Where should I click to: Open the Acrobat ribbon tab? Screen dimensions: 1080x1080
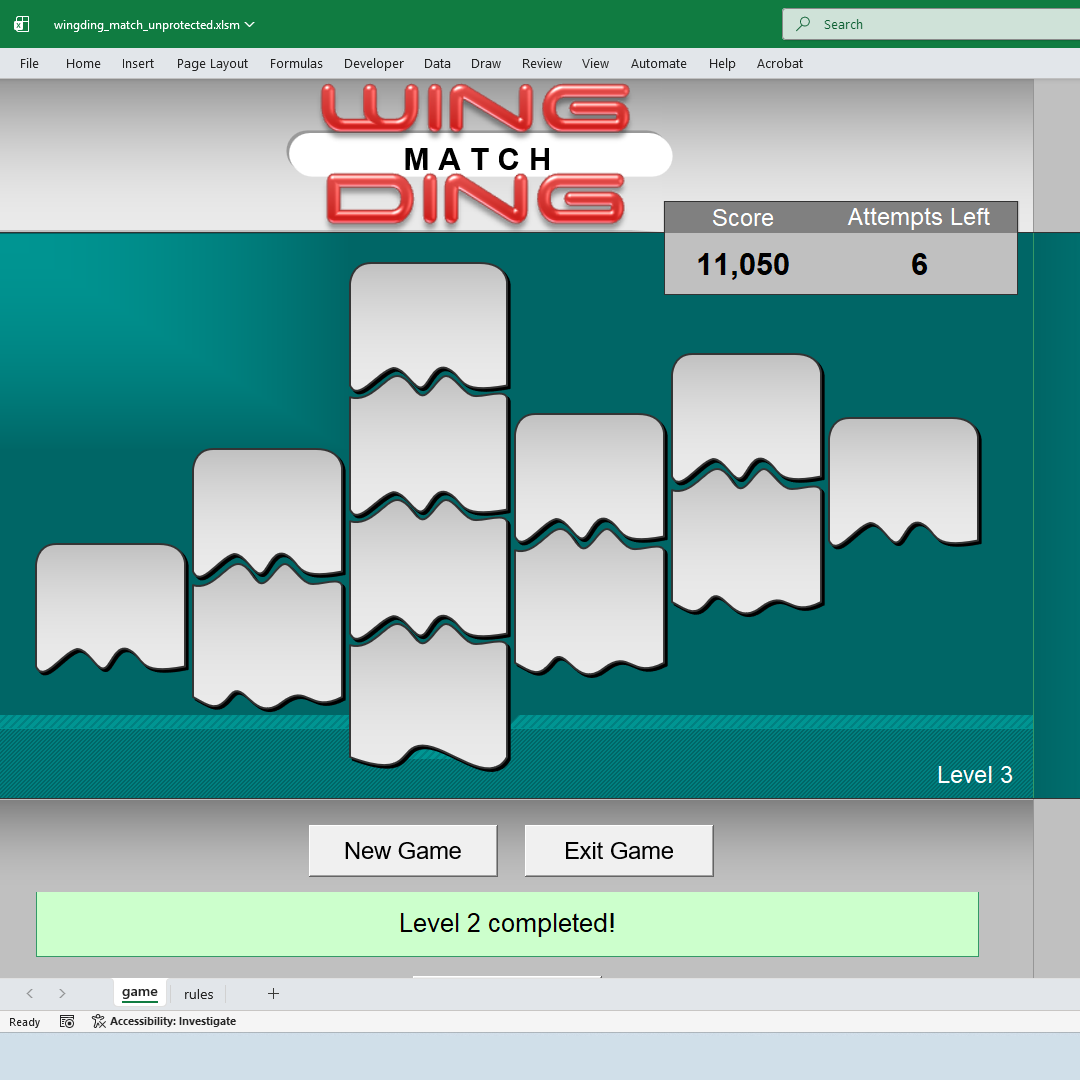coord(779,63)
